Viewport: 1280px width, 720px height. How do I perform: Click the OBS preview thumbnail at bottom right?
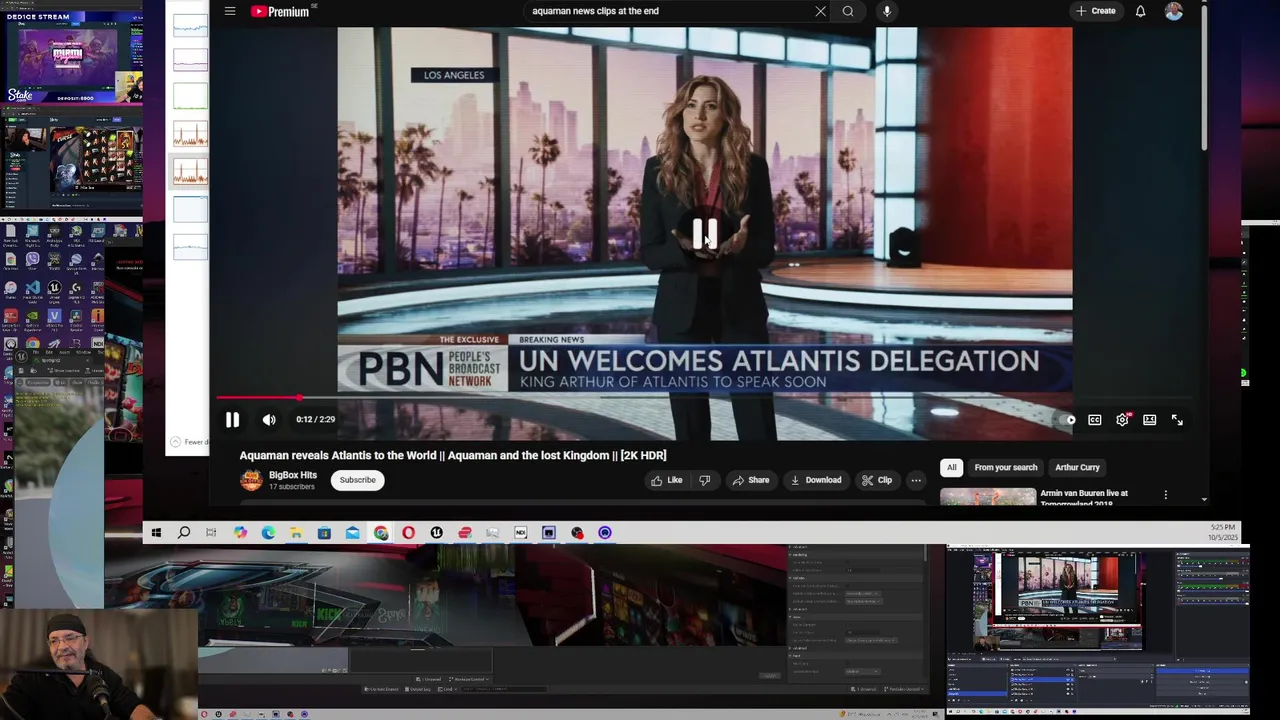point(1098,630)
